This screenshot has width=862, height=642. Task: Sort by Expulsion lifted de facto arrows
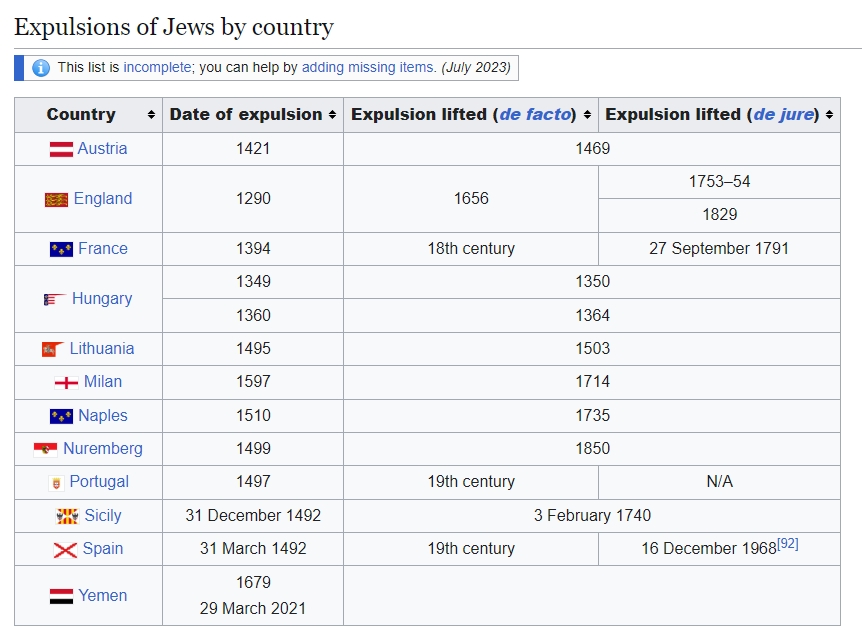(x=587, y=114)
